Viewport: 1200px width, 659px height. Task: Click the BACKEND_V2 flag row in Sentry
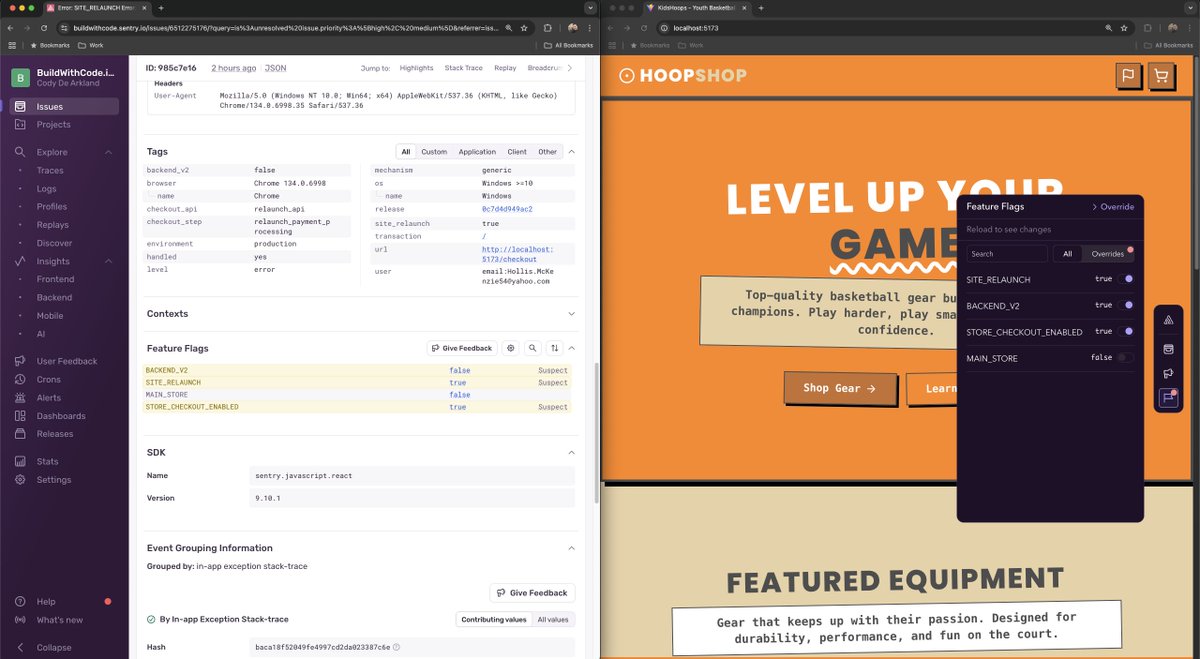pos(358,370)
